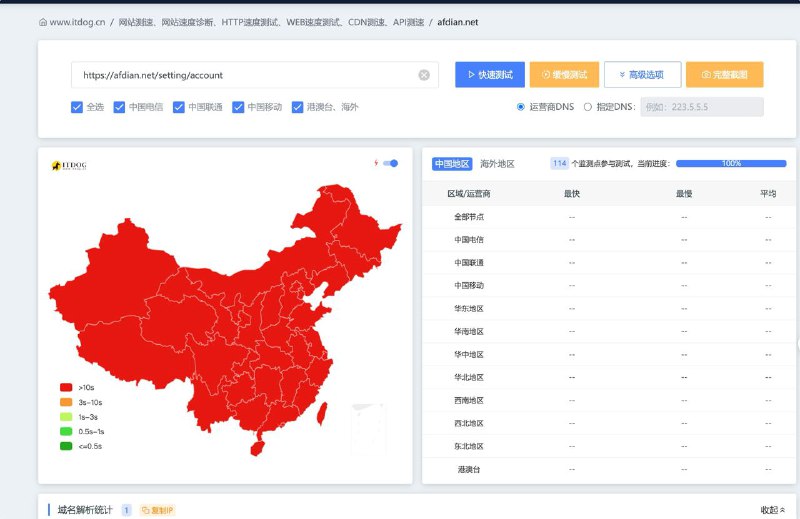Clear the URL field with the X icon
The height and width of the screenshot is (519, 800).
click(424, 75)
